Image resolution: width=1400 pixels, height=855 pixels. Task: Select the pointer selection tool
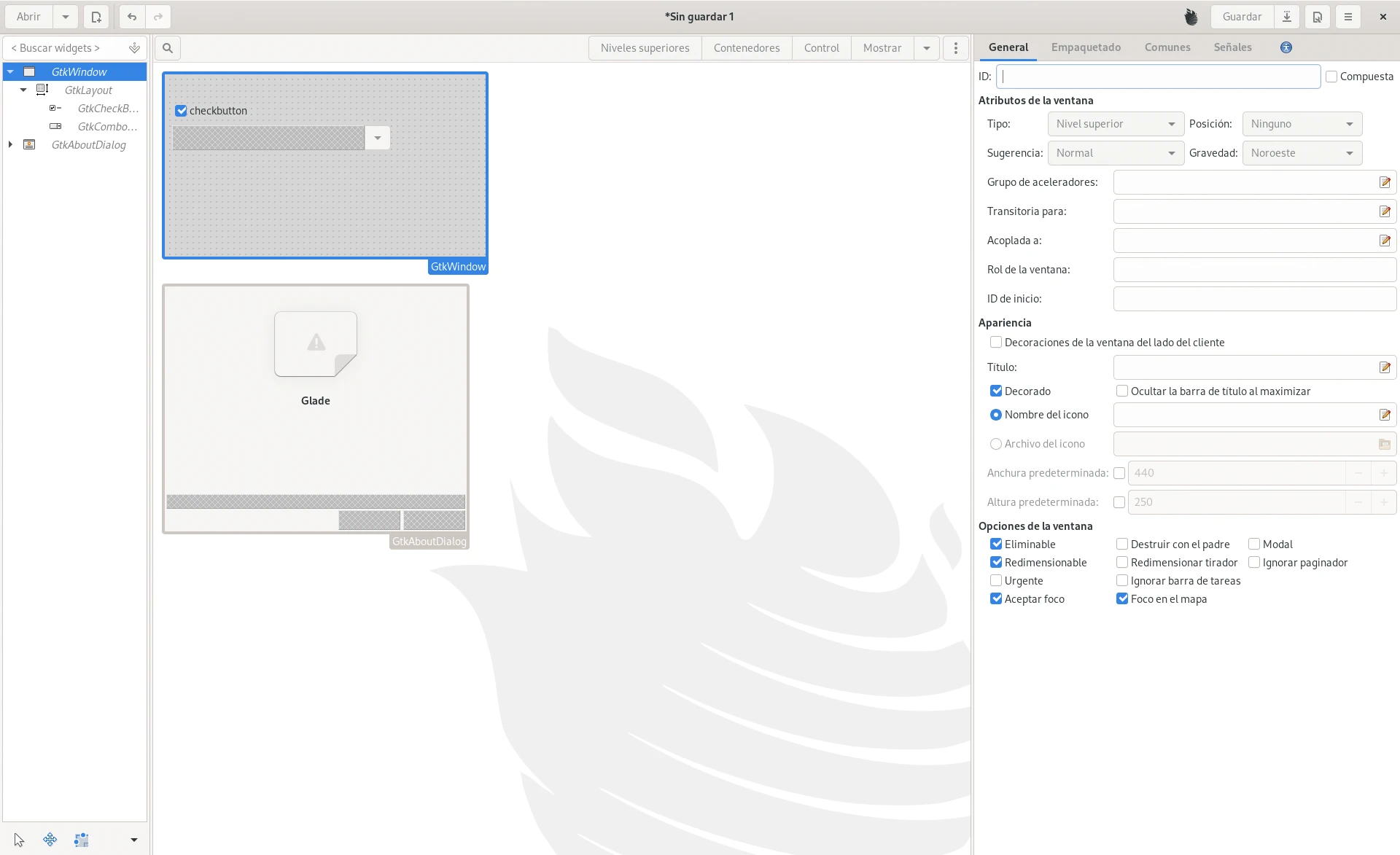[x=19, y=840]
